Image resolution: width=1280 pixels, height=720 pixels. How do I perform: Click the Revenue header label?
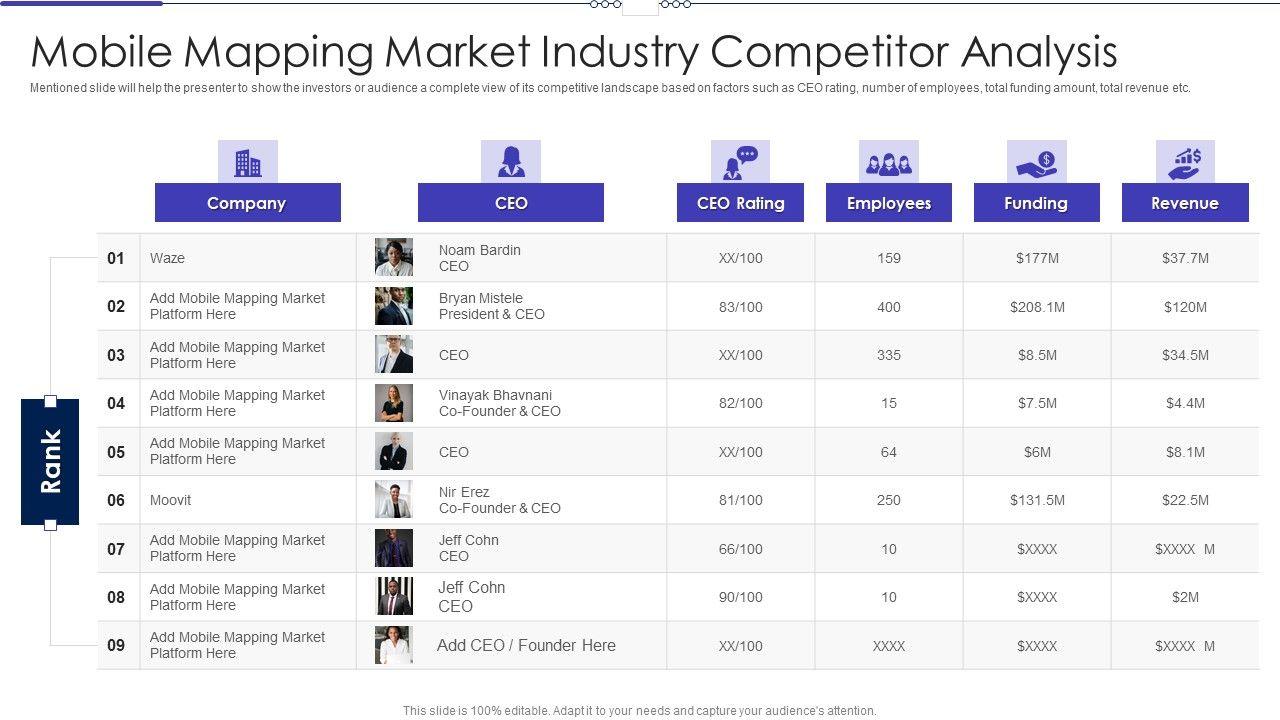coord(1185,203)
